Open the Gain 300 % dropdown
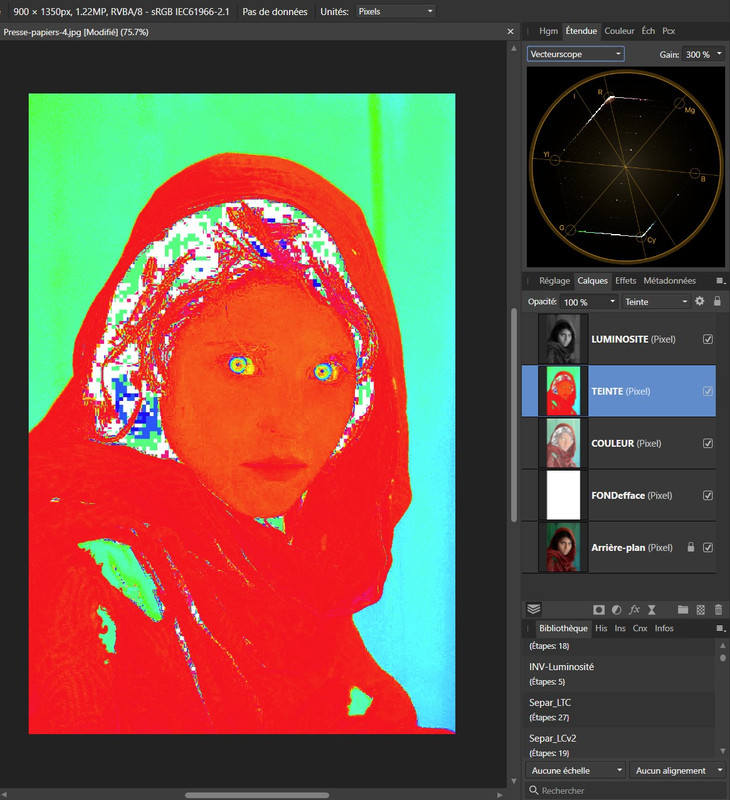 coord(703,54)
